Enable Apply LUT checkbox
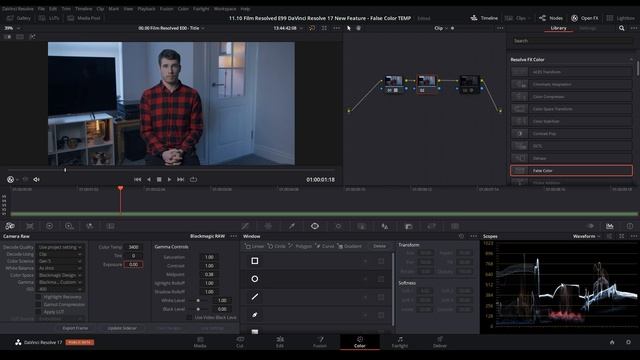This screenshot has width=640, height=360. 38,312
